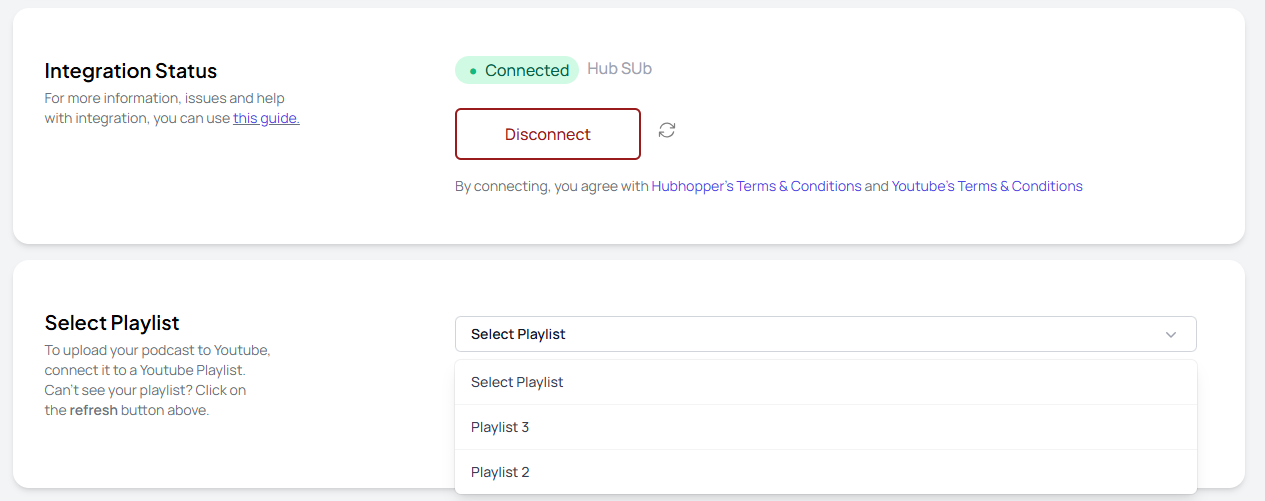The width and height of the screenshot is (1265, 501).
Task: Open Hubhopper's Terms & Conditions link
Action: pos(756,186)
